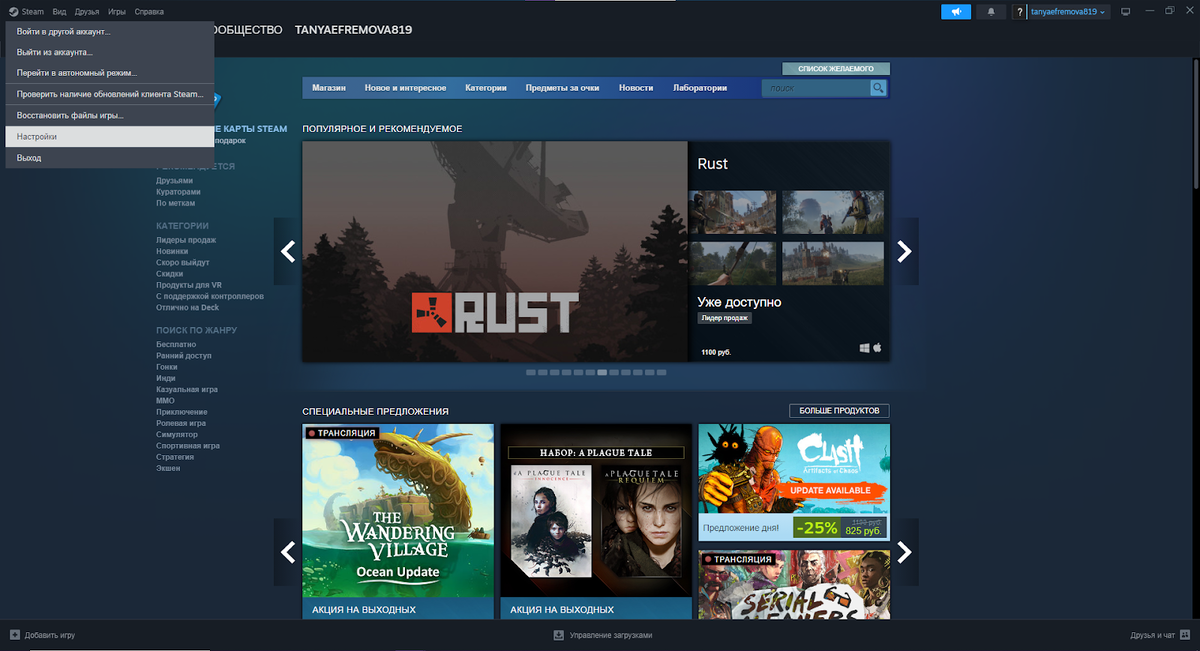
Task: Launch Big Picture mode monitor icon
Action: pyautogui.click(x=1125, y=11)
